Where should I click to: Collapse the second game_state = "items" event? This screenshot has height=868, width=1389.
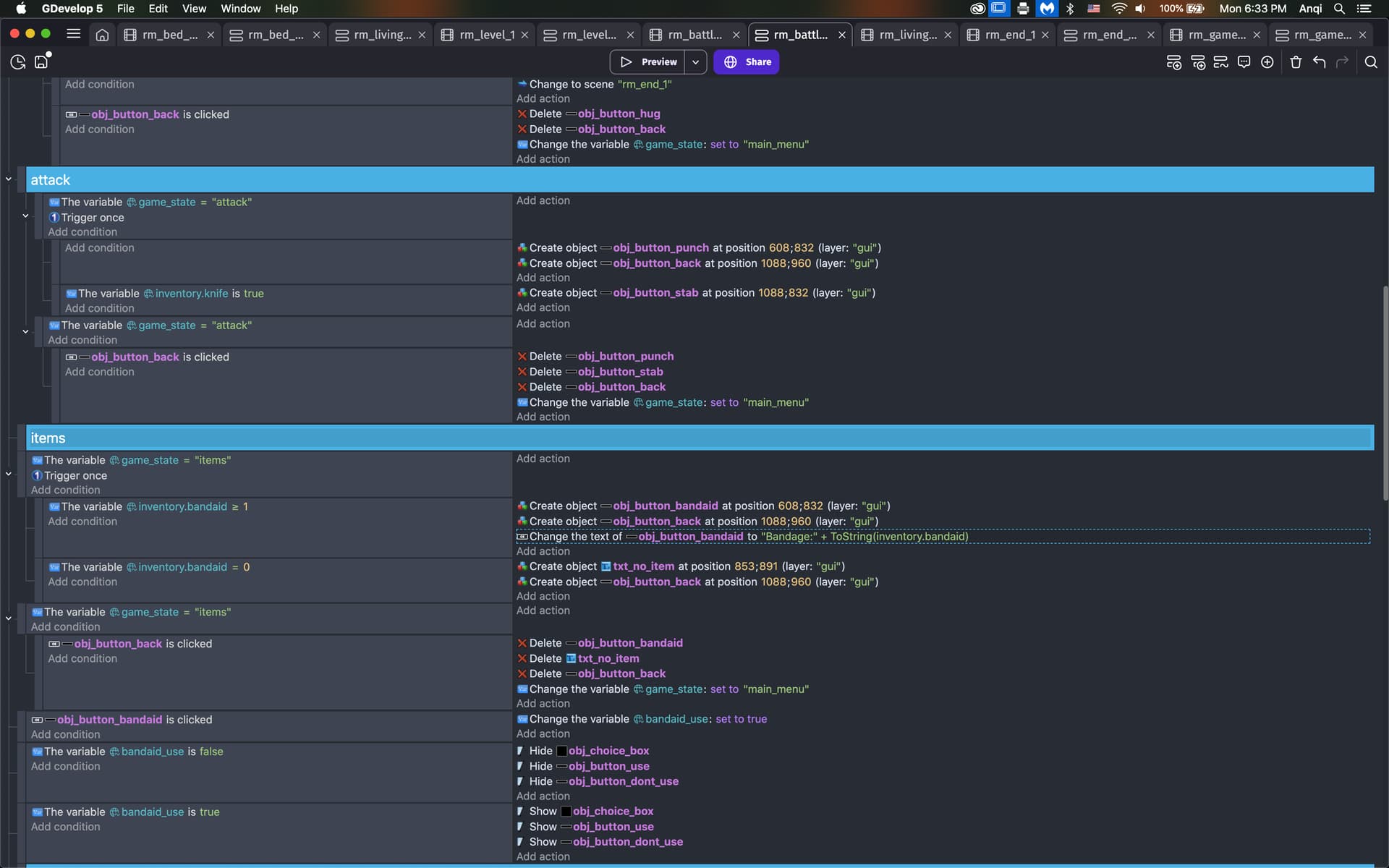coord(9,618)
